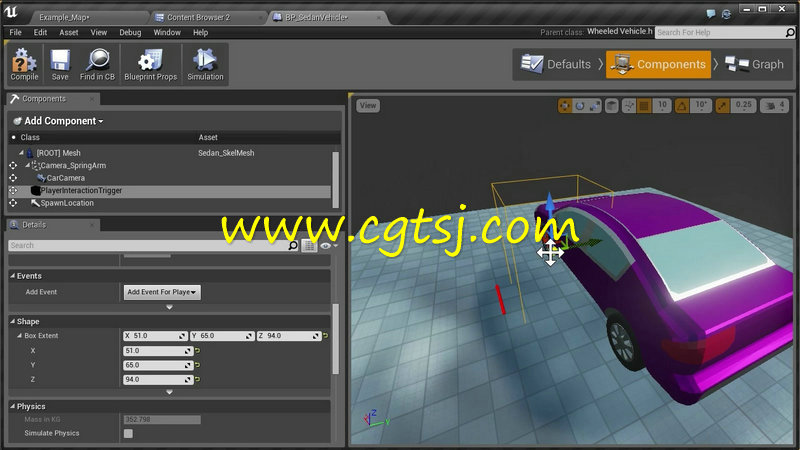Open the rotation snap value 10° dropdown
The height and width of the screenshot is (450, 800).
(701, 106)
